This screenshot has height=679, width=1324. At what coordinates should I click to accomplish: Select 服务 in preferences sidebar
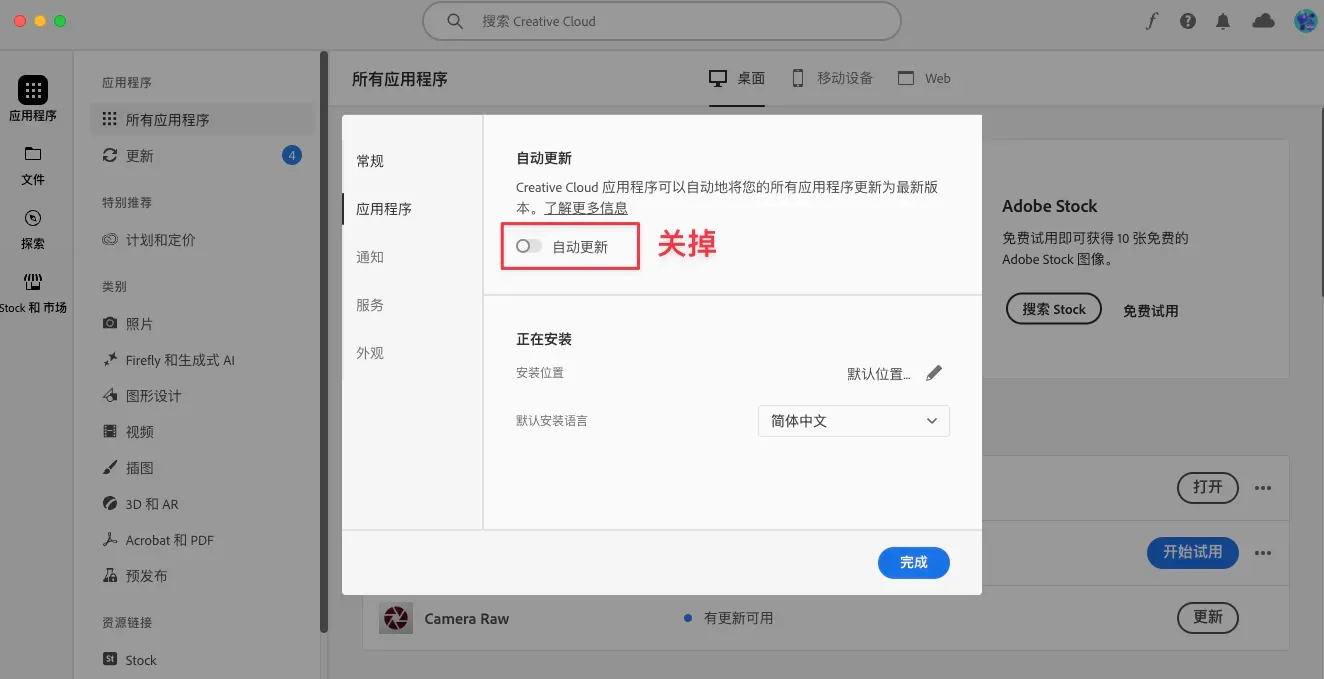370,305
